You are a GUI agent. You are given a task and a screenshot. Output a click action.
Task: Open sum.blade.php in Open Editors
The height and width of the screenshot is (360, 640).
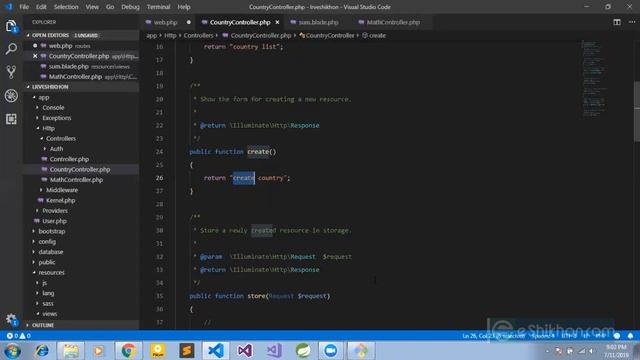69,66
